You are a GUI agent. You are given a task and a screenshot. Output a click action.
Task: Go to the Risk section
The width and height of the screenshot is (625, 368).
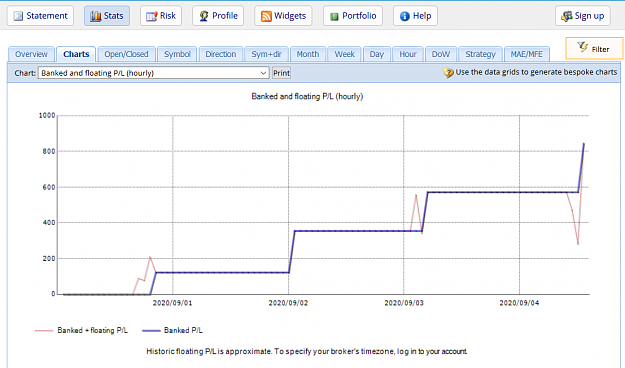point(161,16)
